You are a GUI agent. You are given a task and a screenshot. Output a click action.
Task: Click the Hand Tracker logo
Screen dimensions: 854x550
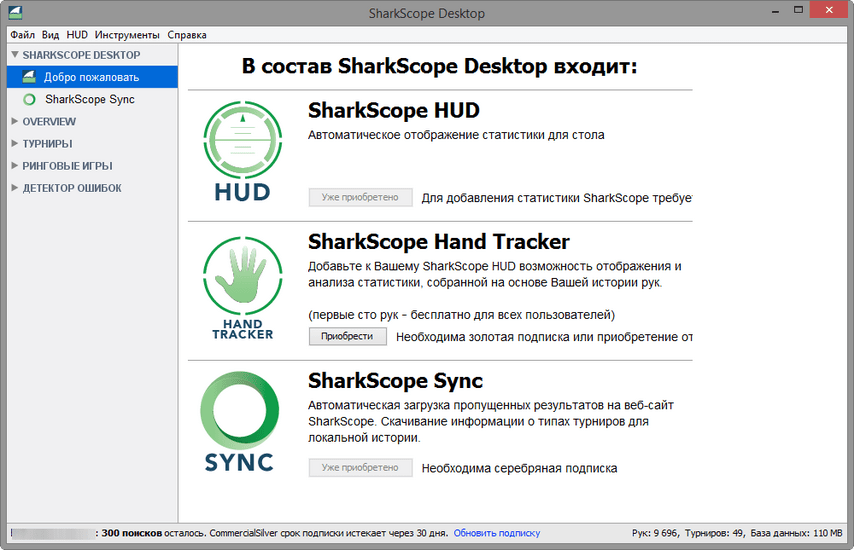[242, 288]
